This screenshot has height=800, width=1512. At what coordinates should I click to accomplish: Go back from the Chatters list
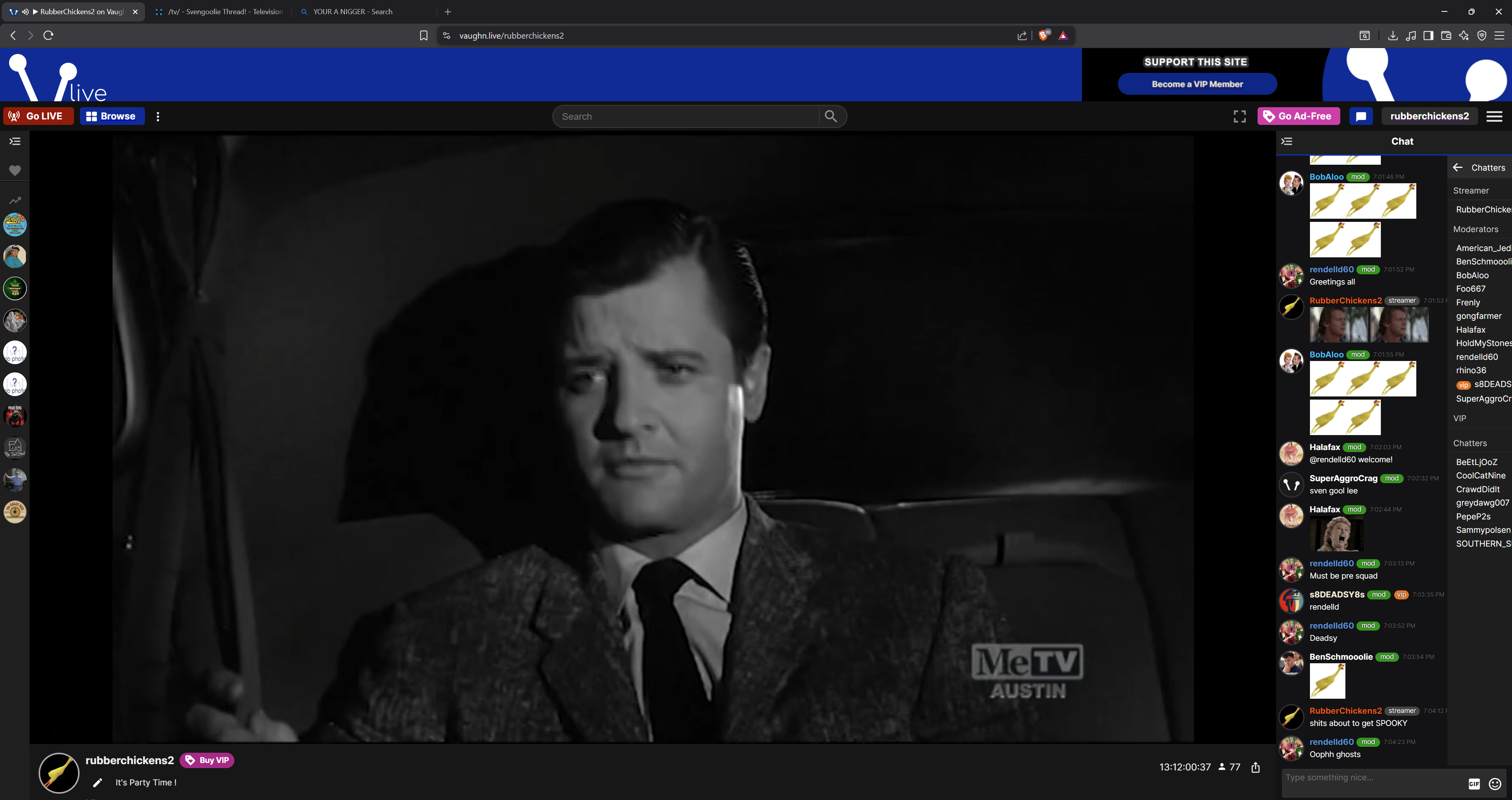[x=1457, y=167]
